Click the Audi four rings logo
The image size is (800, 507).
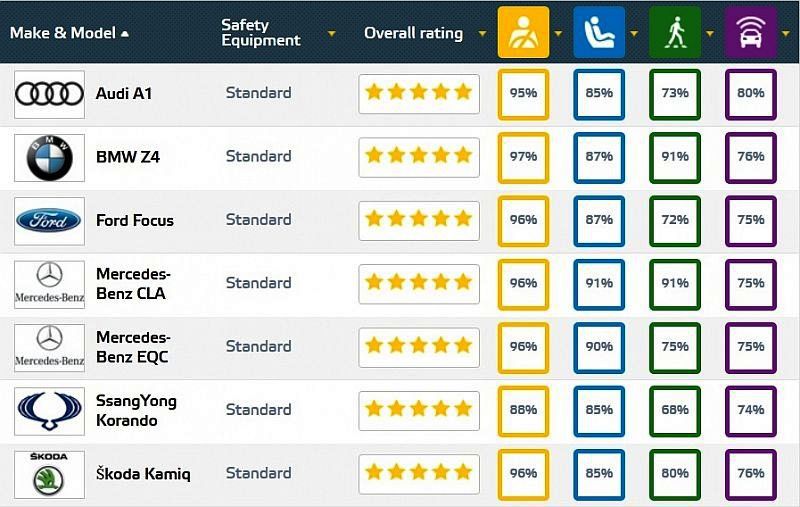[x=49, y=94]
